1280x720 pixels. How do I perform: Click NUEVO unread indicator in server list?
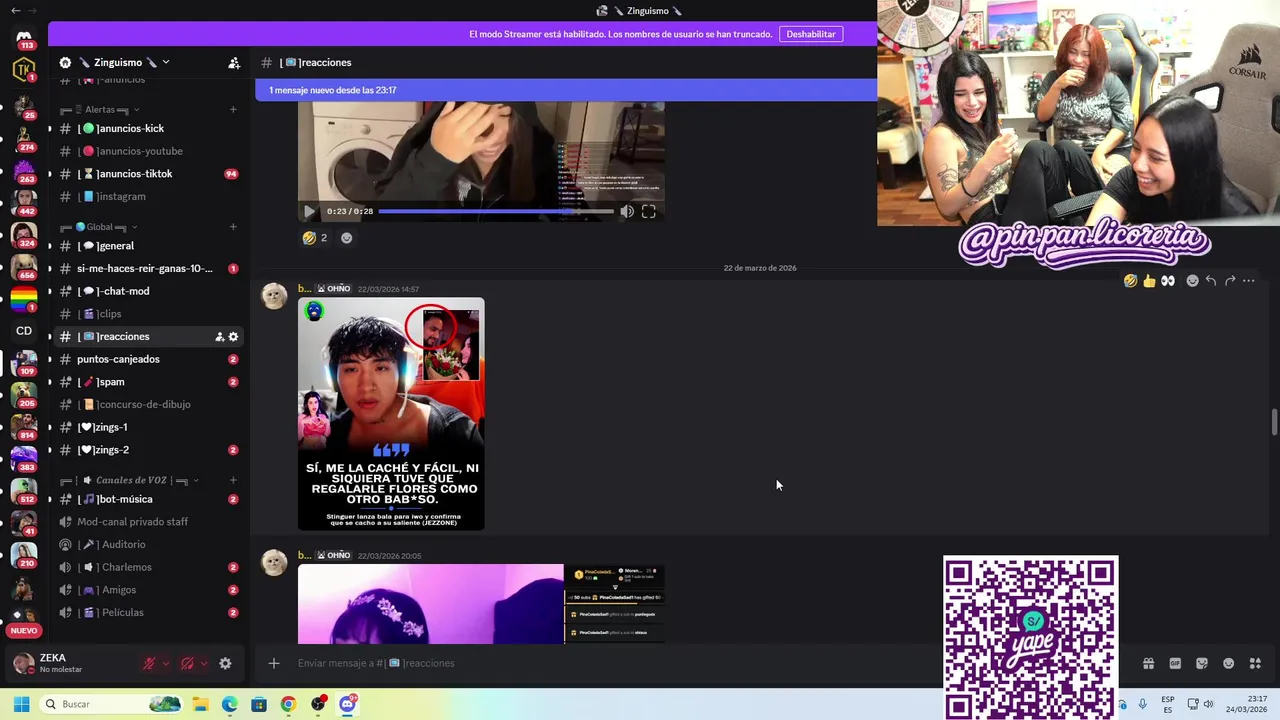[x=24, y=631]
